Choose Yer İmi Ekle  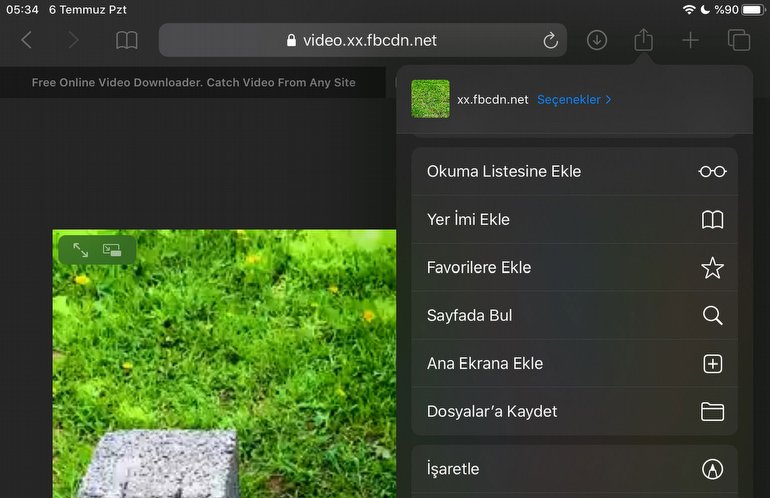tap(575, 220)
